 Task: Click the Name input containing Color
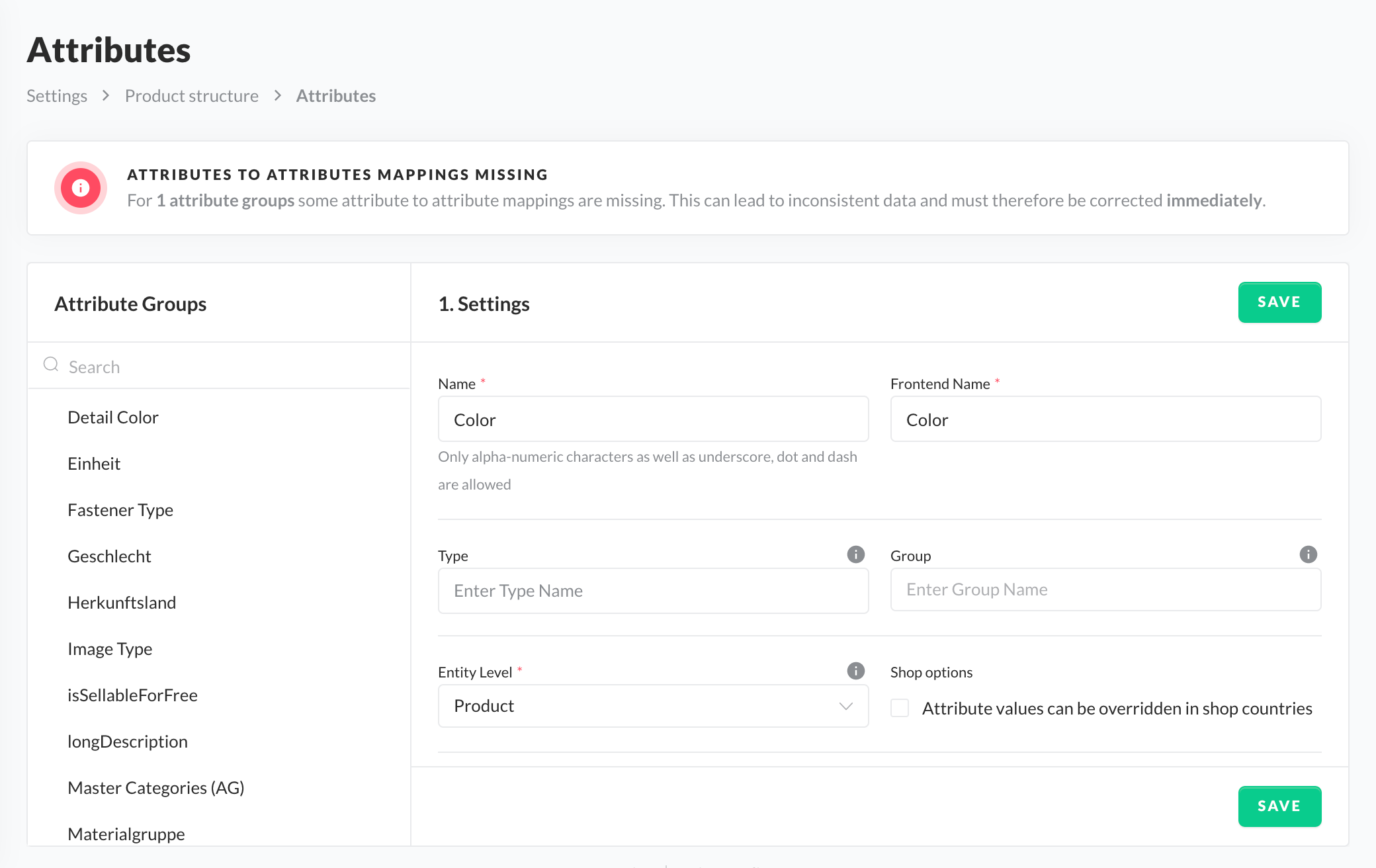click(652, 419)
